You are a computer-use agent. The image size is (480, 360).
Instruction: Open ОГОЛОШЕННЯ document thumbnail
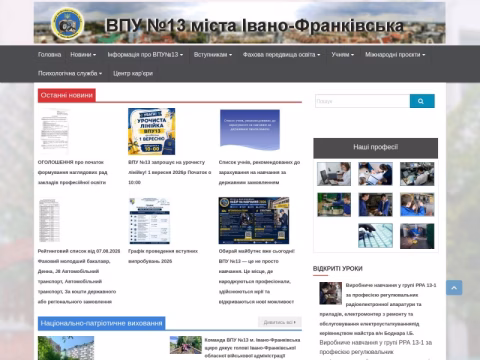click(x=54, y=132)
